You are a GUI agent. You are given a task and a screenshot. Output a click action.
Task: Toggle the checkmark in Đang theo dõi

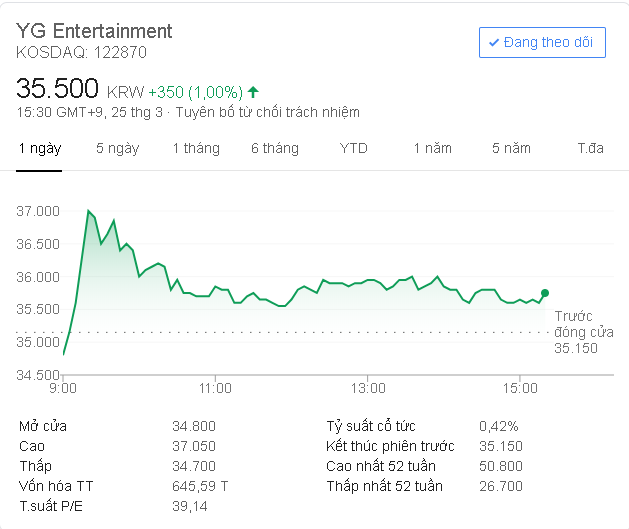click(x=494, y=43)
